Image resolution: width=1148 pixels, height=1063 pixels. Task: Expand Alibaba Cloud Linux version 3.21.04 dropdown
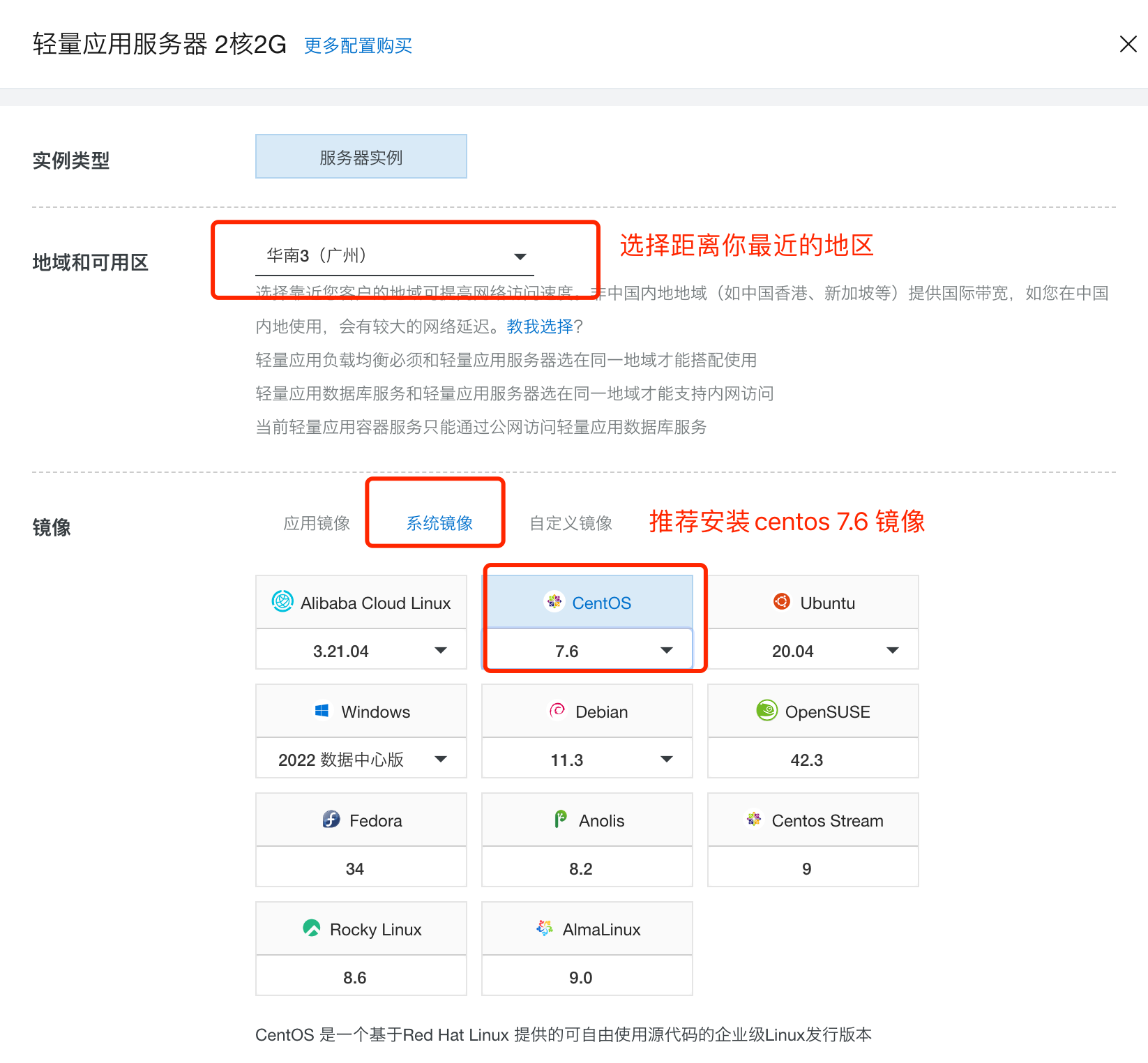(361, 651)
